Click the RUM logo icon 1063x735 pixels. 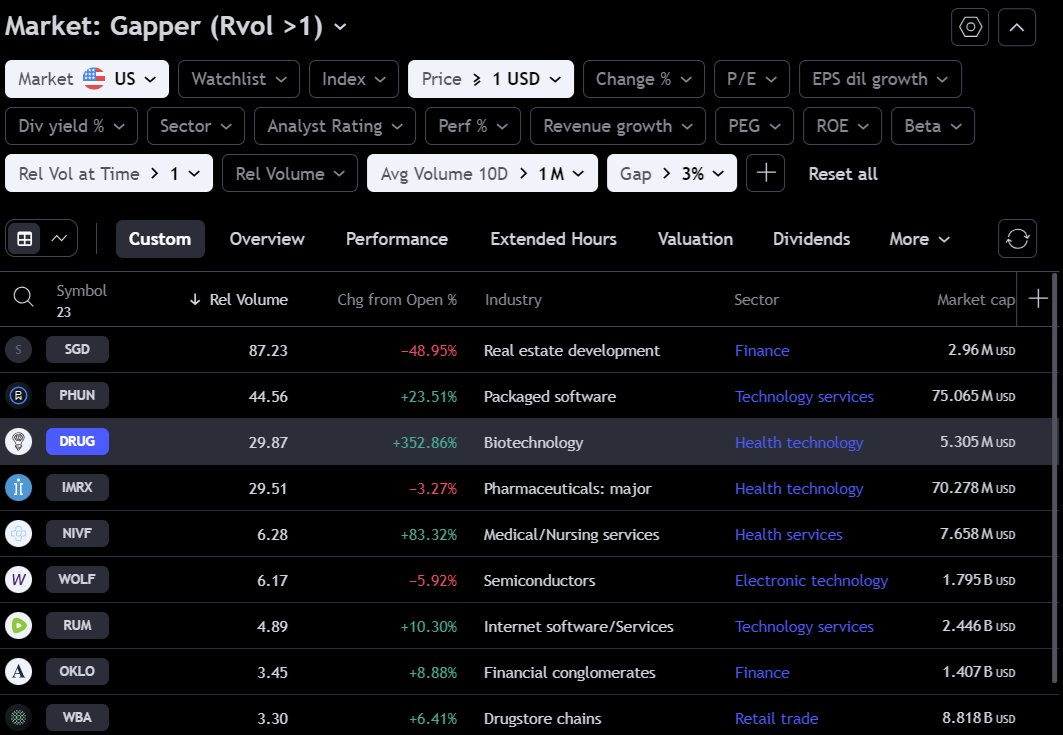pyautogui.click(x=18, y=625)
